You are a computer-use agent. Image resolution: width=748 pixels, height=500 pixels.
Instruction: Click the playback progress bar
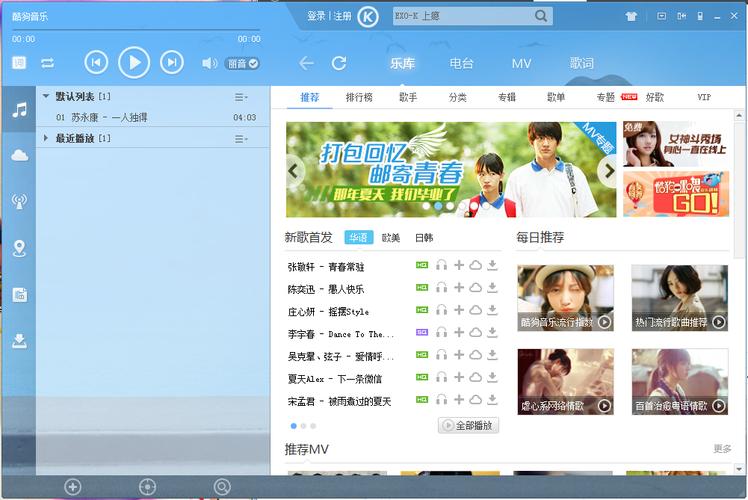tap(136, 30)
